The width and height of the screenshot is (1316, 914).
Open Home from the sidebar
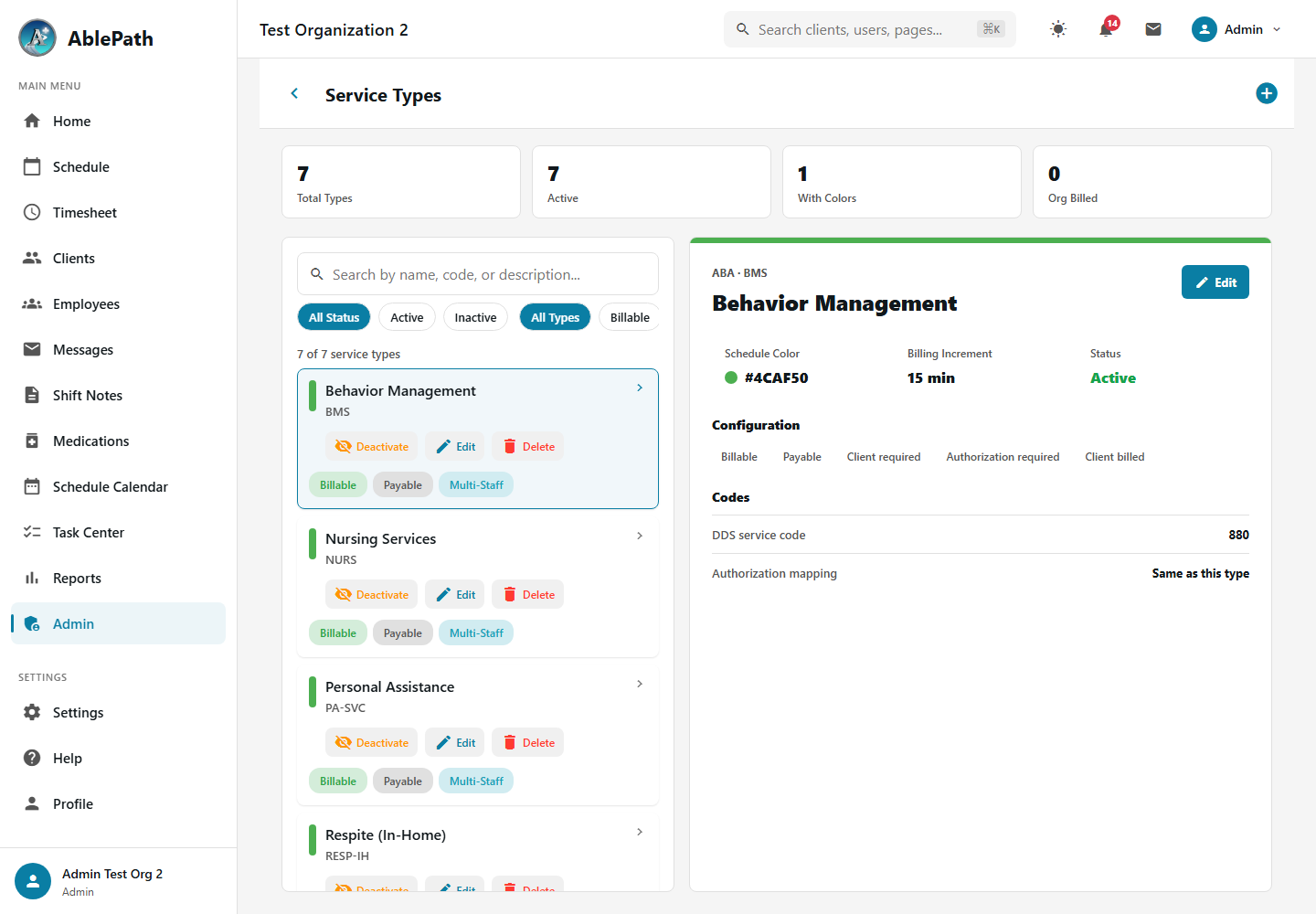click(x=118, y=121)
